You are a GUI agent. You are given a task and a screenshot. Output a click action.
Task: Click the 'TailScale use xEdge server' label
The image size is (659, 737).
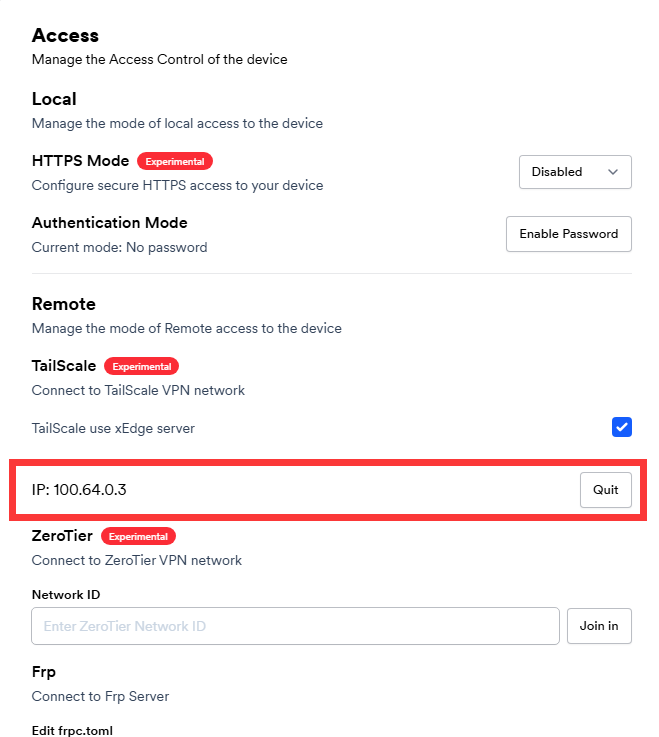[x=113, y=428]
